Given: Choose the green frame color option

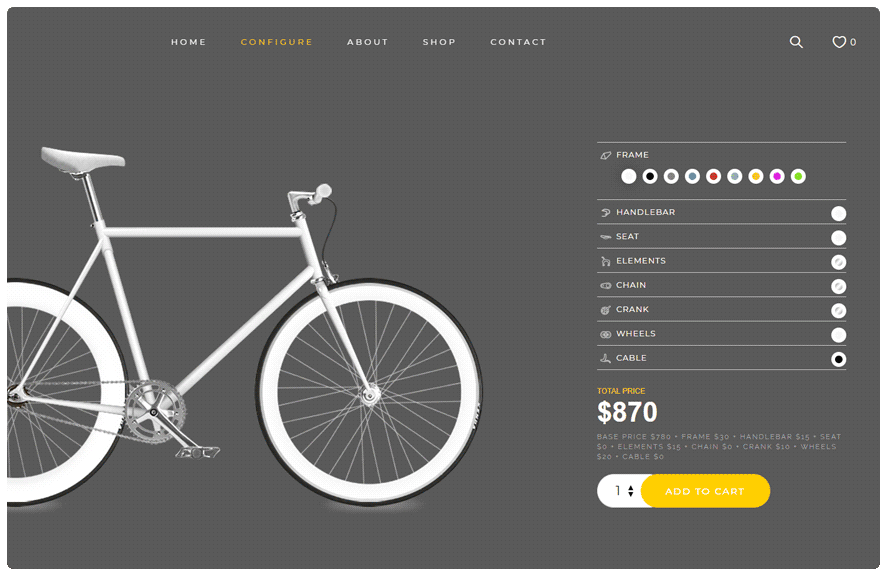Looking at the screenshot, I should click(798, 176).
